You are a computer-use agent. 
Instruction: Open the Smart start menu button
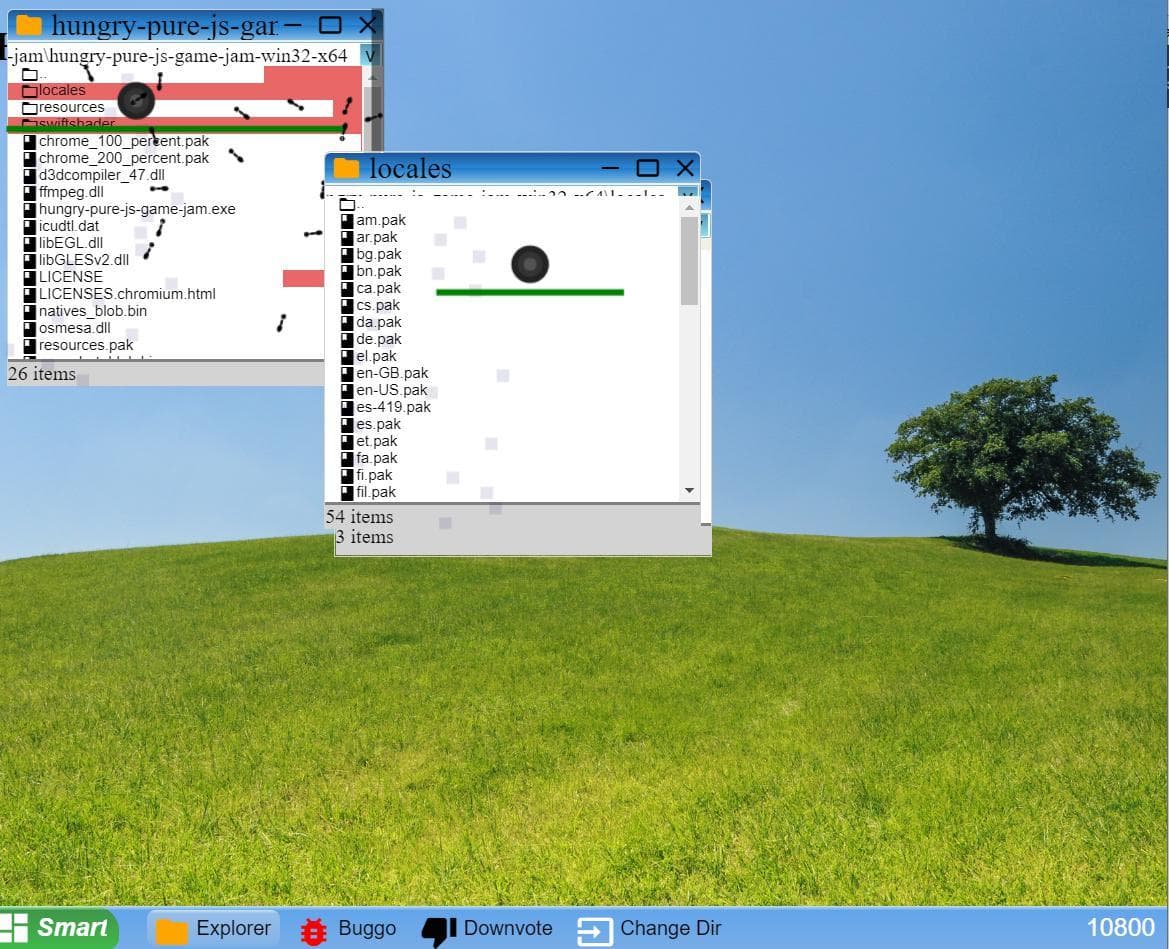[58, 928]
